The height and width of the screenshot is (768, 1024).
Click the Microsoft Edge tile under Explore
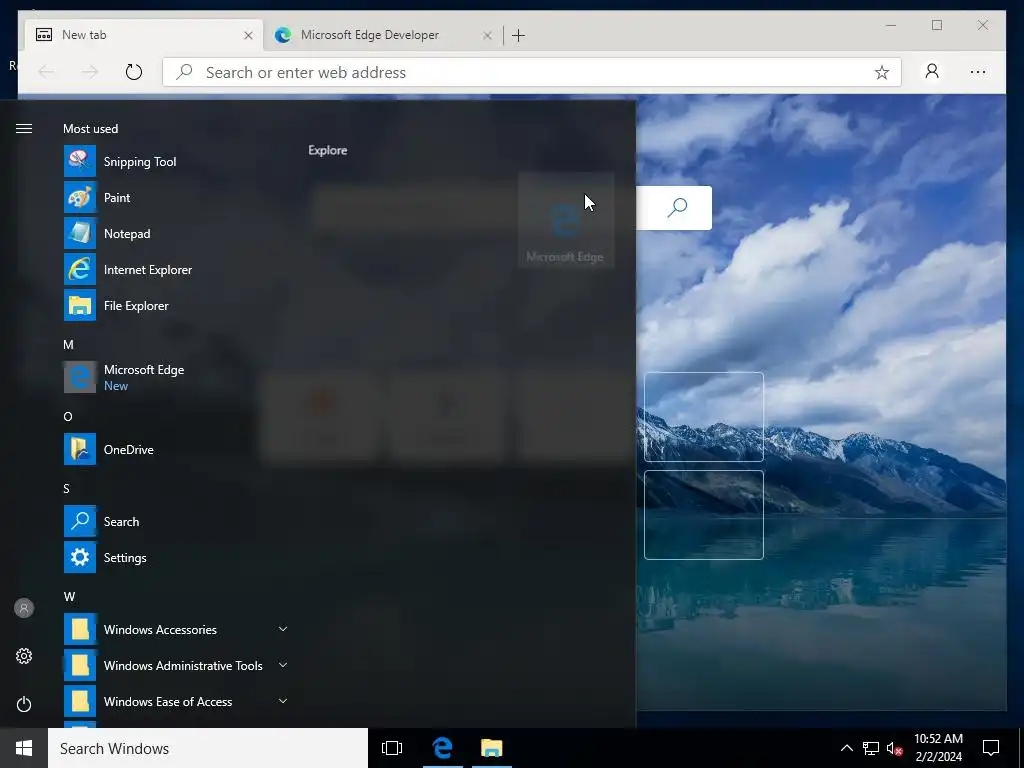[566, 220]
